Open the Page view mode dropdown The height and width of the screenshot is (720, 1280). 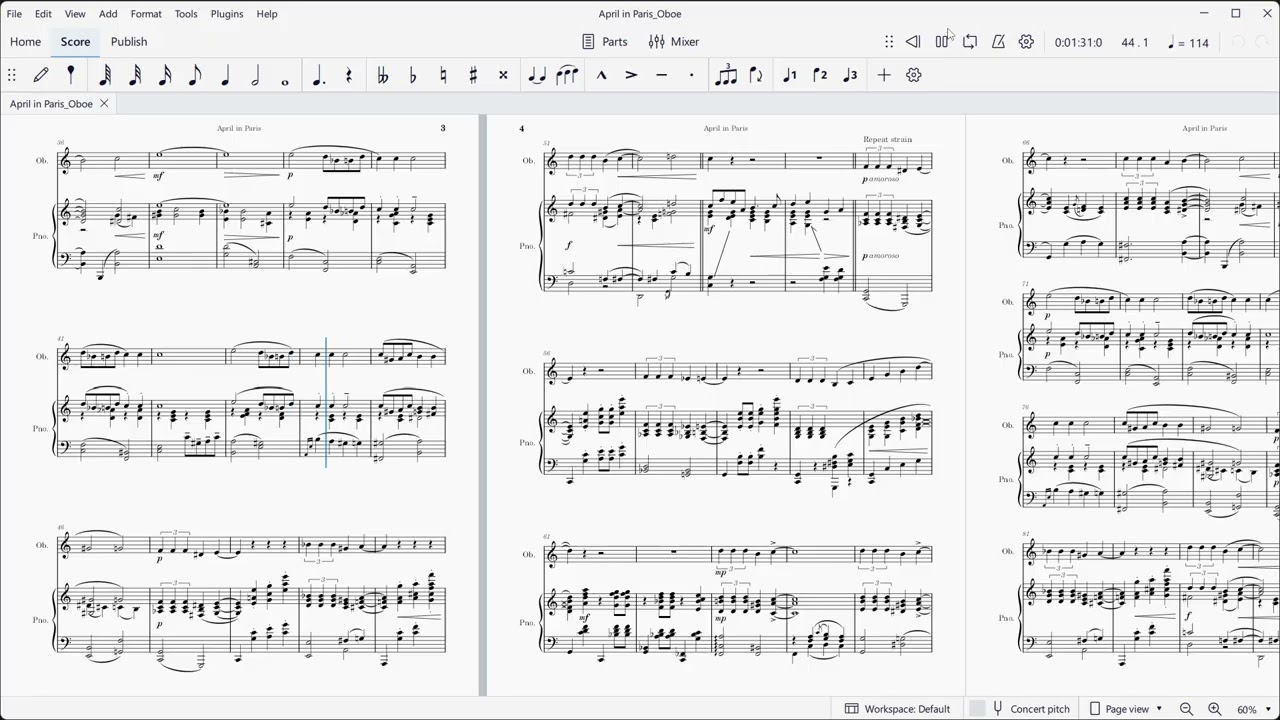coord(1127,709)
